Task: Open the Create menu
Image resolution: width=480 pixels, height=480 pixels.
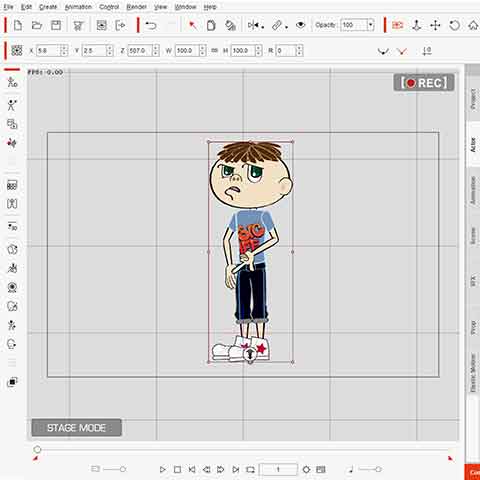Action: pyautogui.click(x=48, y=7)
